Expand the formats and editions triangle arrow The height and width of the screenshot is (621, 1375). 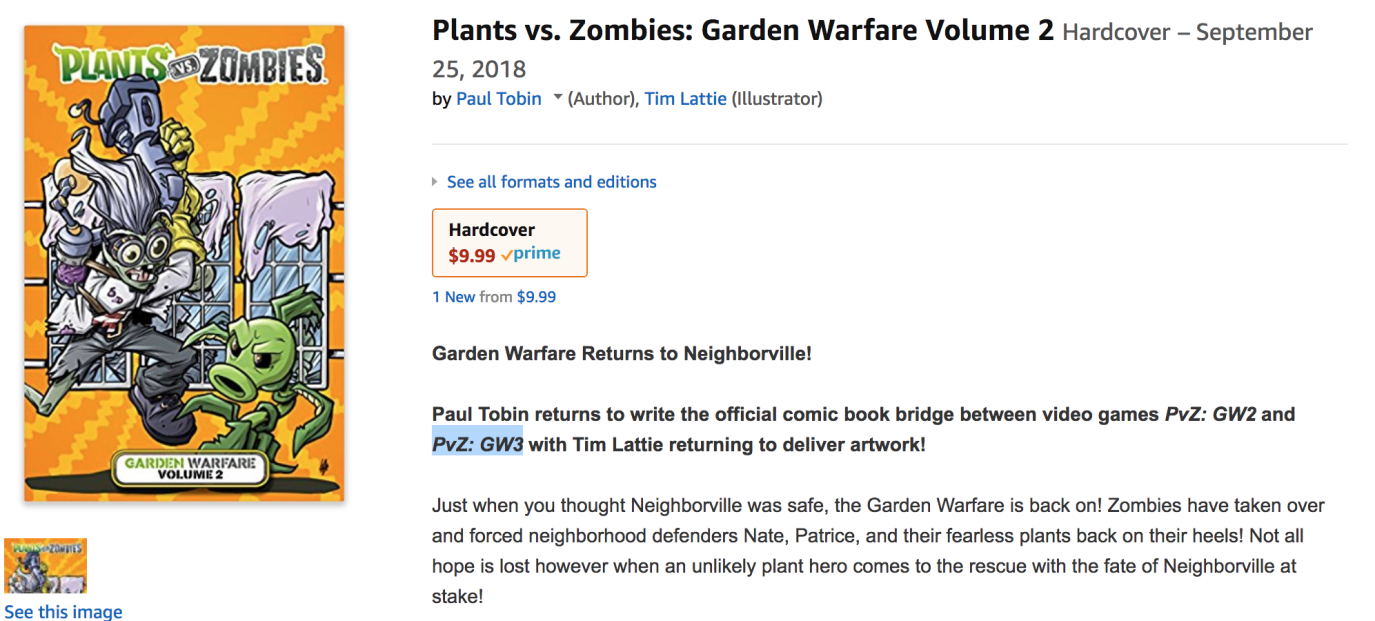coord(435,182)
